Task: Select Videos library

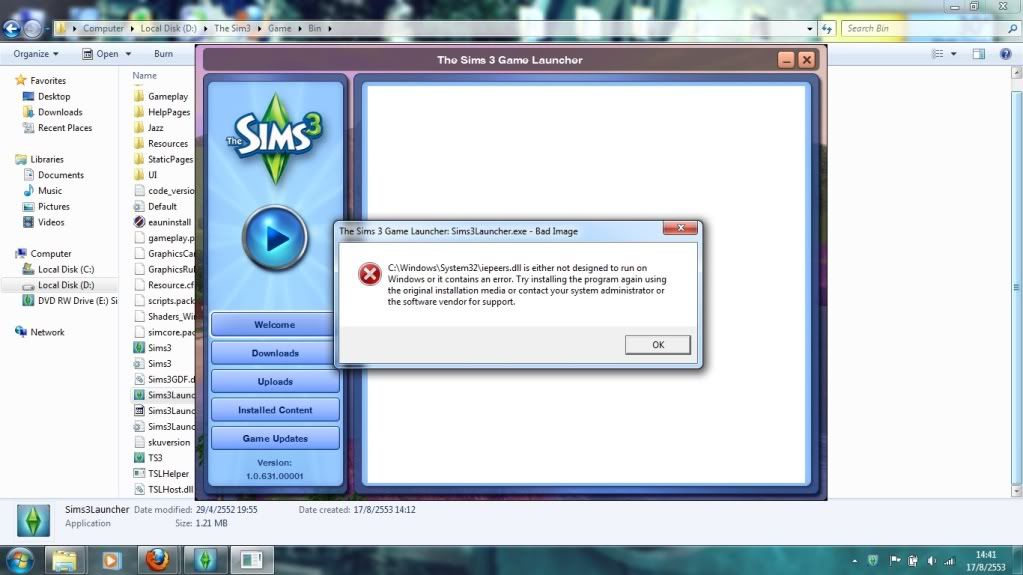Action: (51, 222)
